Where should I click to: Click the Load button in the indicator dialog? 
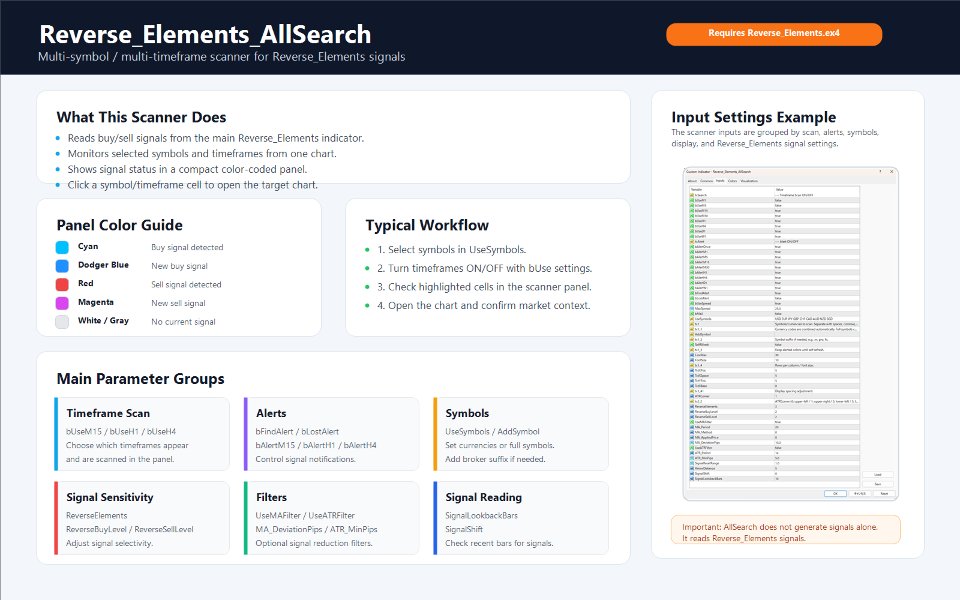point(877,474)
